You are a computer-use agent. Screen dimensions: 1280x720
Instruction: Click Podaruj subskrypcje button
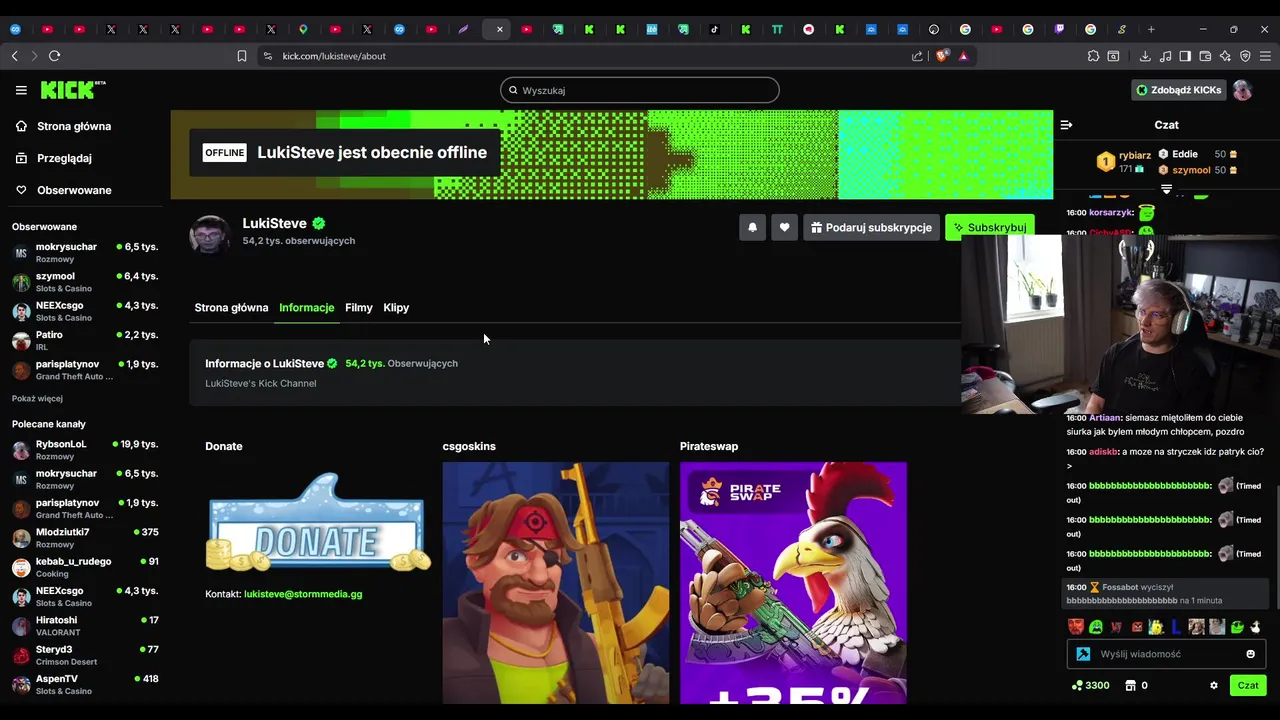871,228
